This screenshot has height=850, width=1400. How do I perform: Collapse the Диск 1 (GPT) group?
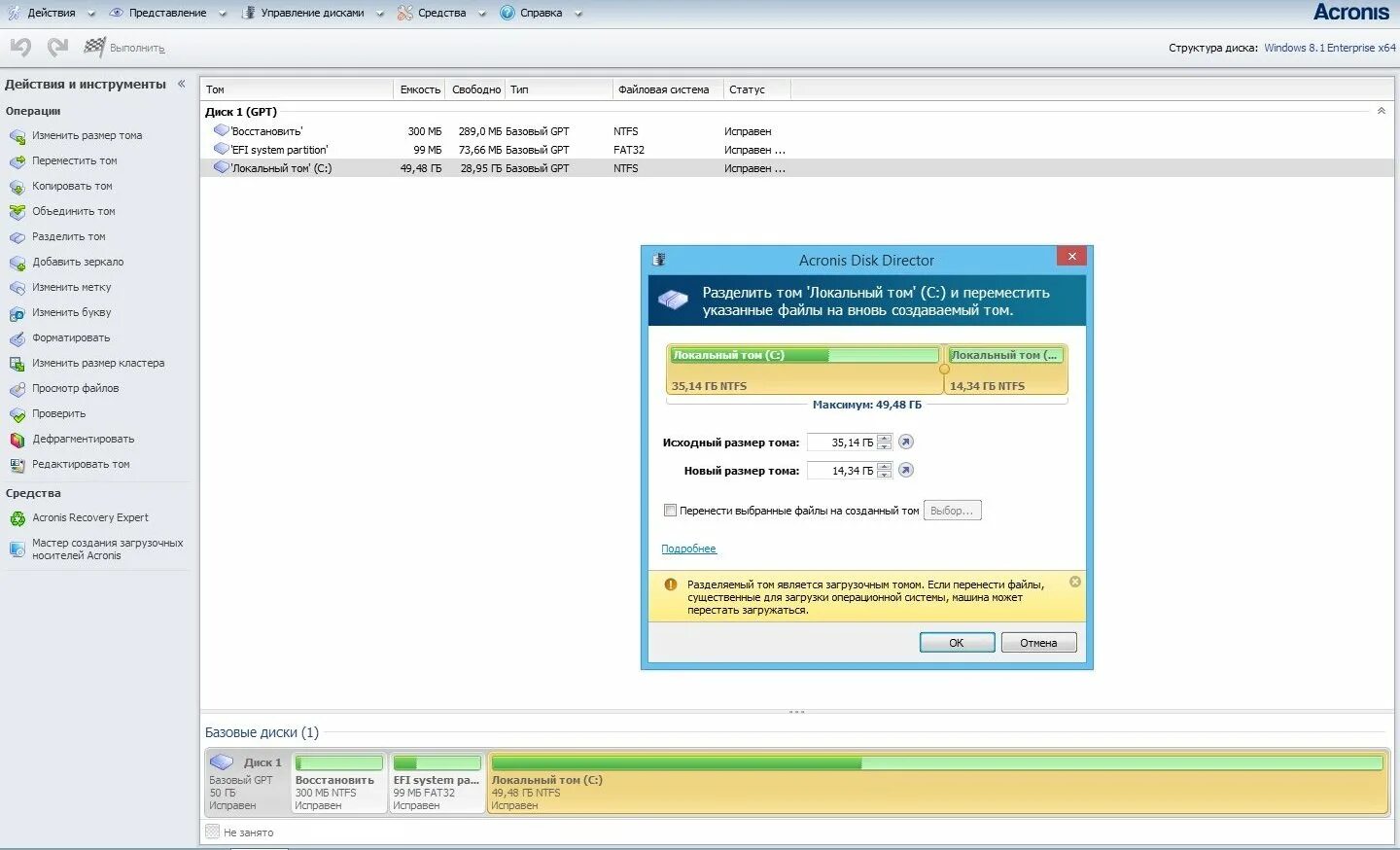tap(1381, 111)
